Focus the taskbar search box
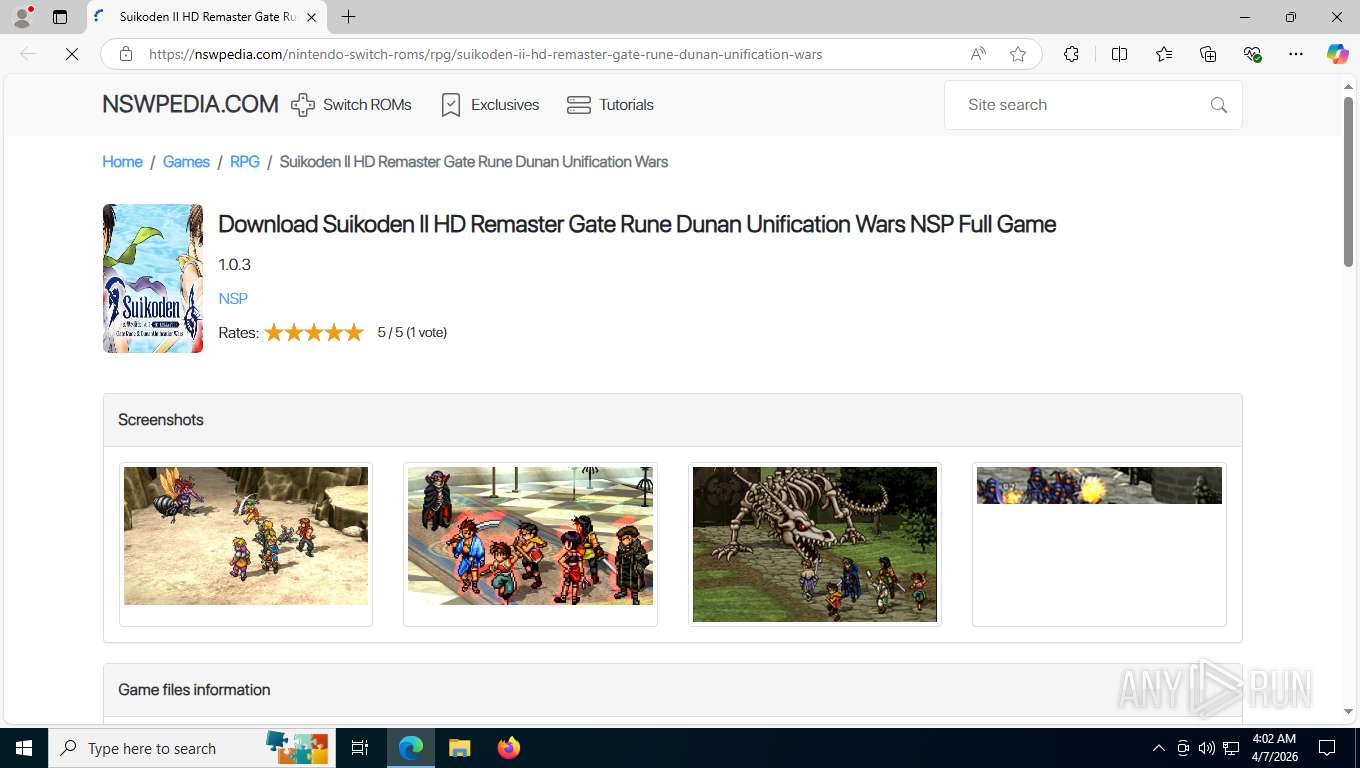The image size is (1360, 768). tap(190, 748)
